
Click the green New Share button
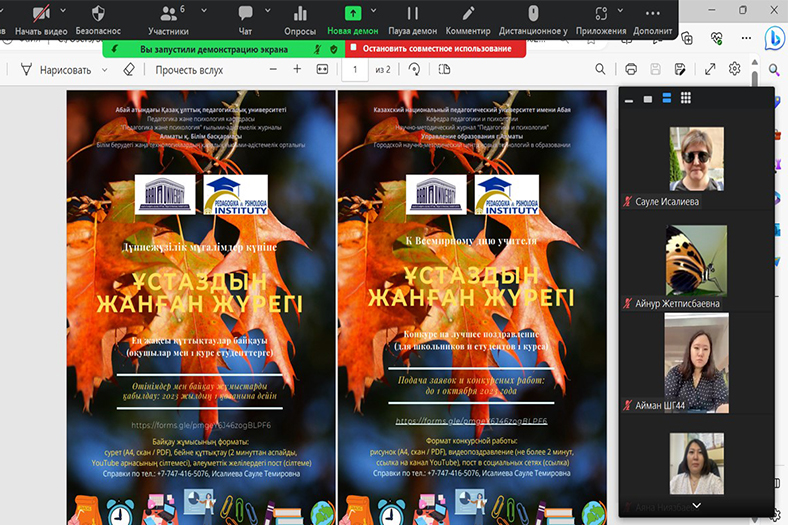tap(353, 20)
